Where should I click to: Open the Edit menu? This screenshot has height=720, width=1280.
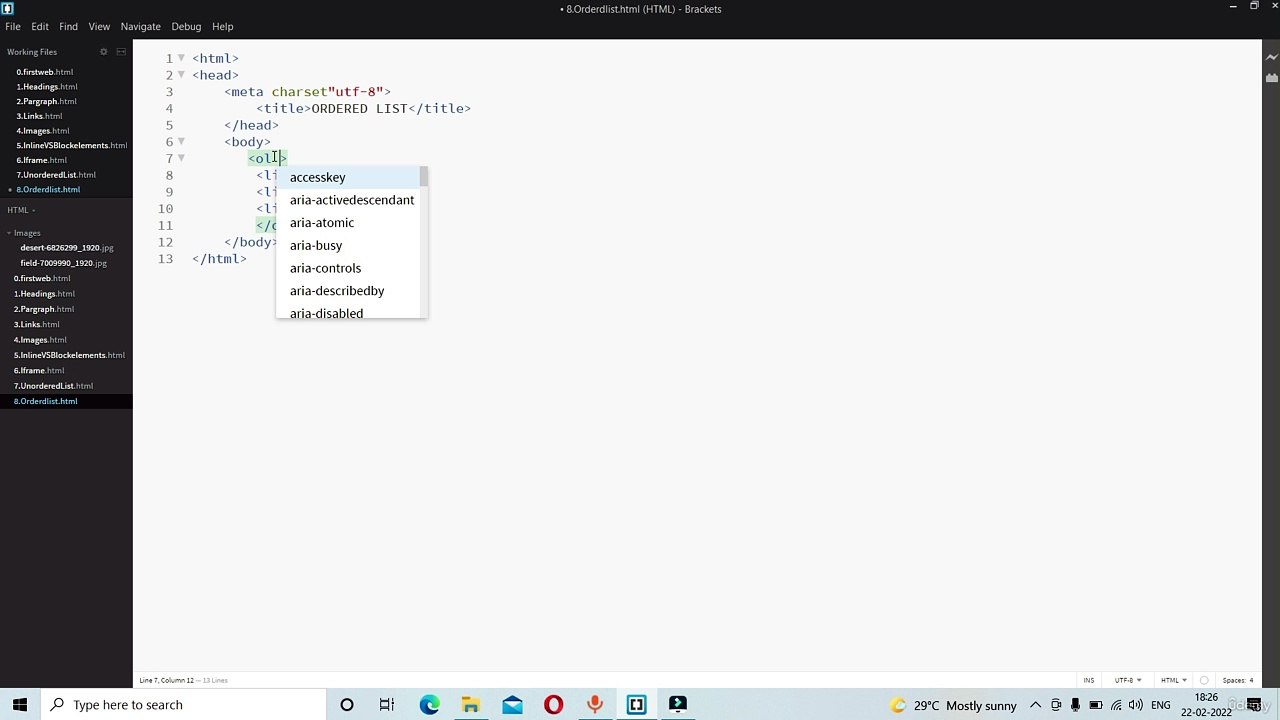(x=40, y=26)
